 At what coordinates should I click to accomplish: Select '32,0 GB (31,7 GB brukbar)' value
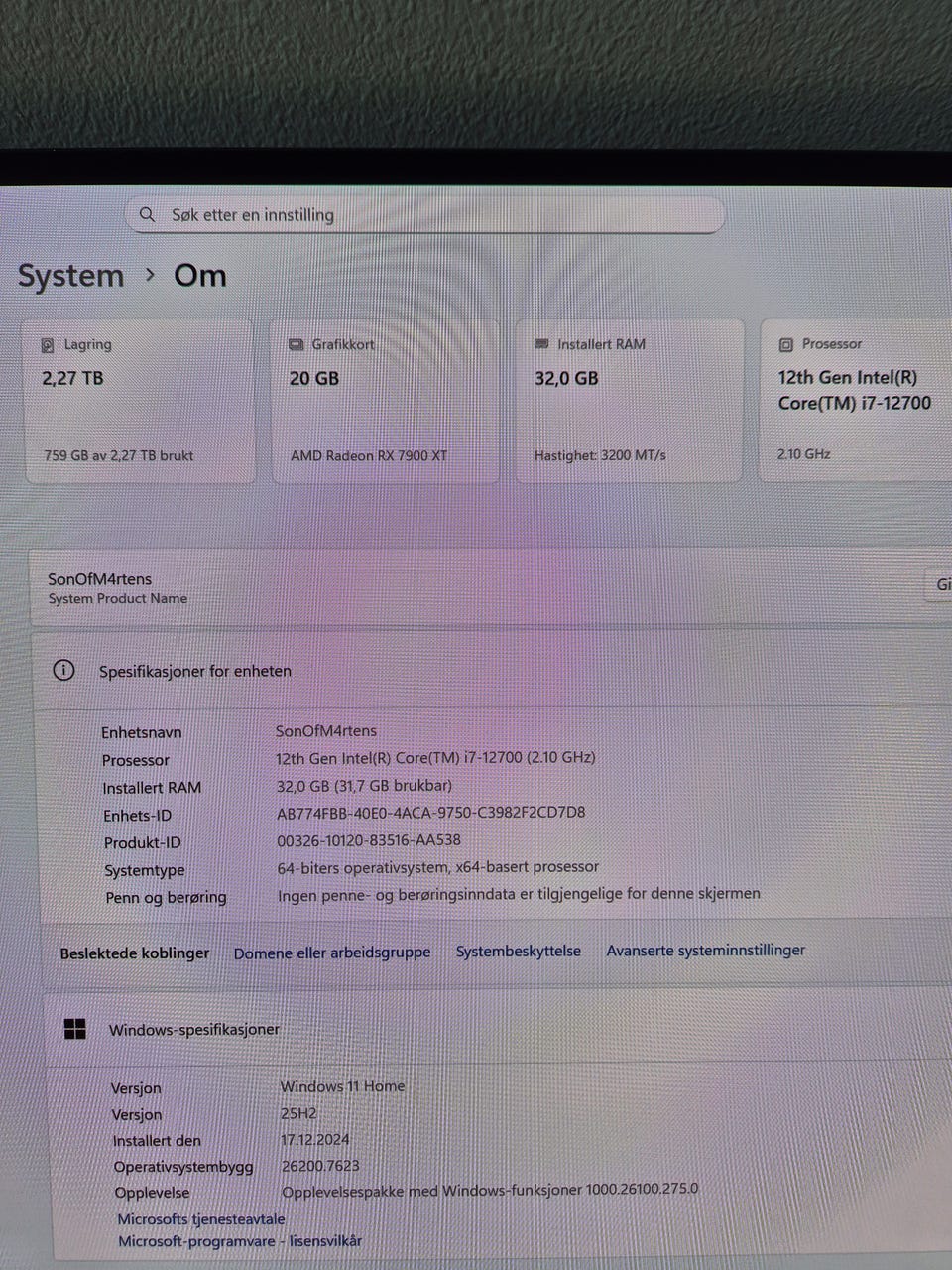364,785
